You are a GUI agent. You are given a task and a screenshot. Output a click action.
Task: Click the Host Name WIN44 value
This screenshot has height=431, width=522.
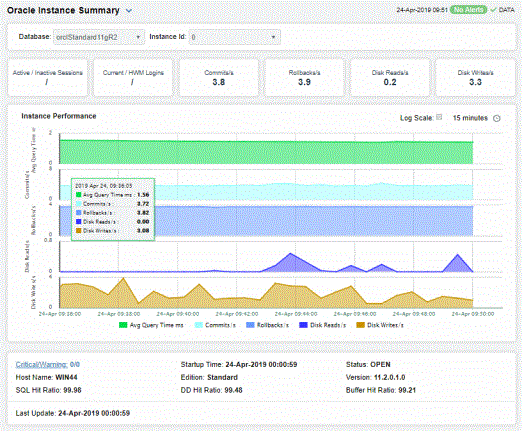point(66,377)
